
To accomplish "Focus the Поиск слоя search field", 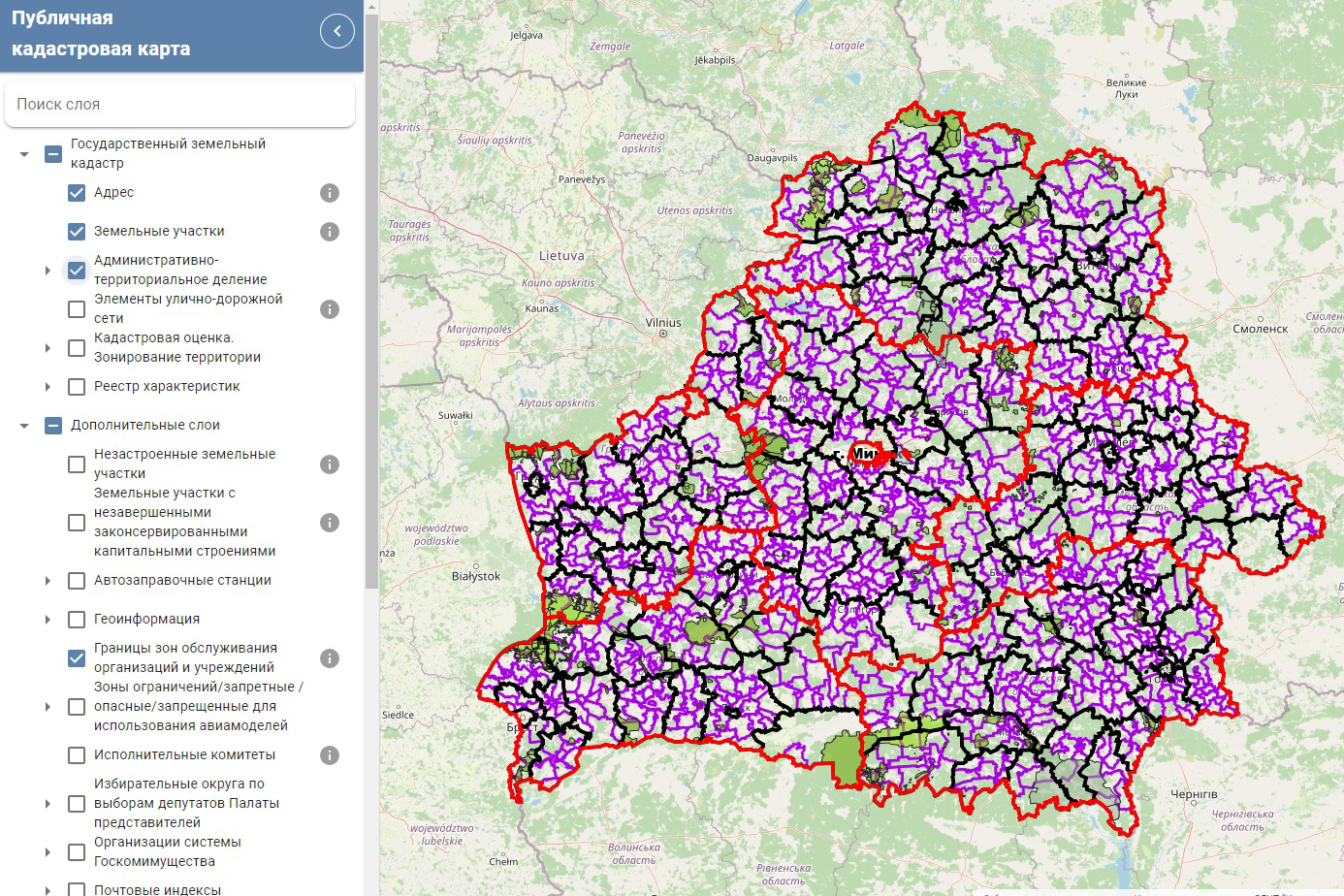I will (x=179, y=104).
